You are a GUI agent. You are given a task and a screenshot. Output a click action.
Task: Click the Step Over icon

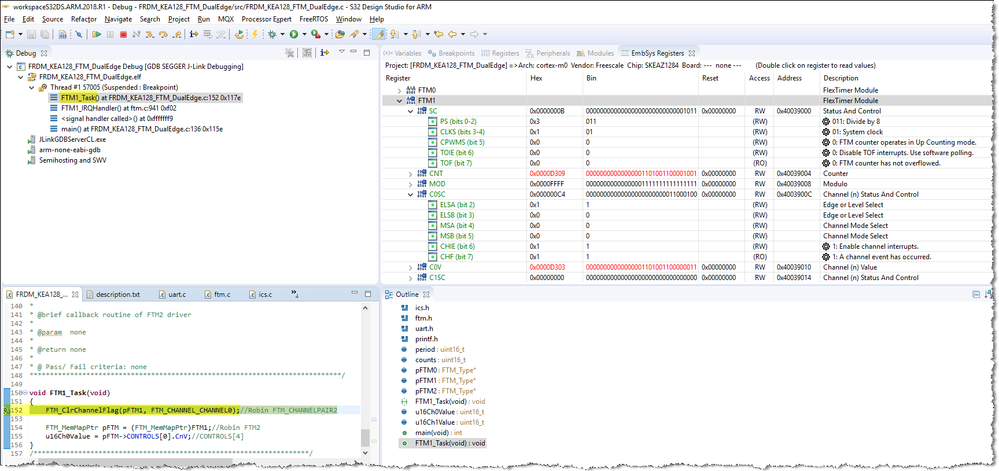(x=163, y=34)
